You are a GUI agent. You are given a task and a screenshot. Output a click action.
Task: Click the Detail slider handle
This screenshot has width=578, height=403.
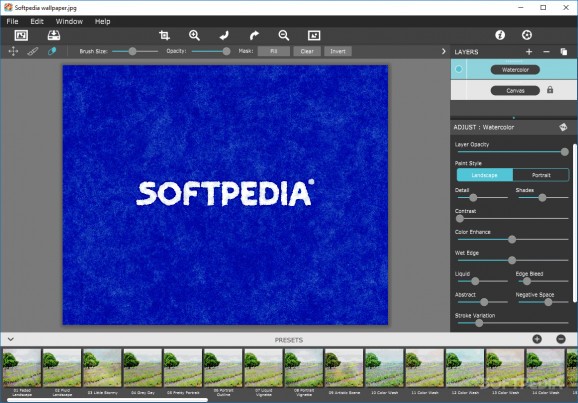pyautogui.click(x=473, y=198)
